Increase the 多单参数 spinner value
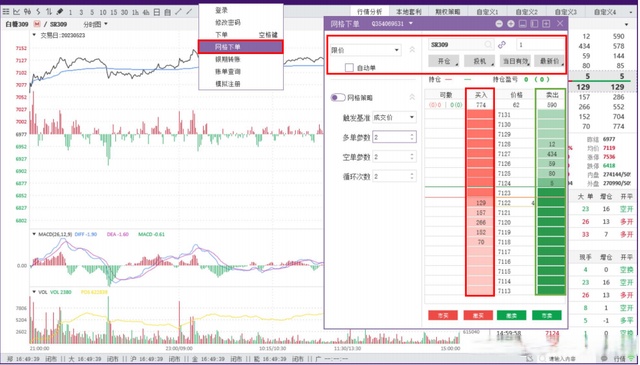640x365 pixels. pos(412,134)
